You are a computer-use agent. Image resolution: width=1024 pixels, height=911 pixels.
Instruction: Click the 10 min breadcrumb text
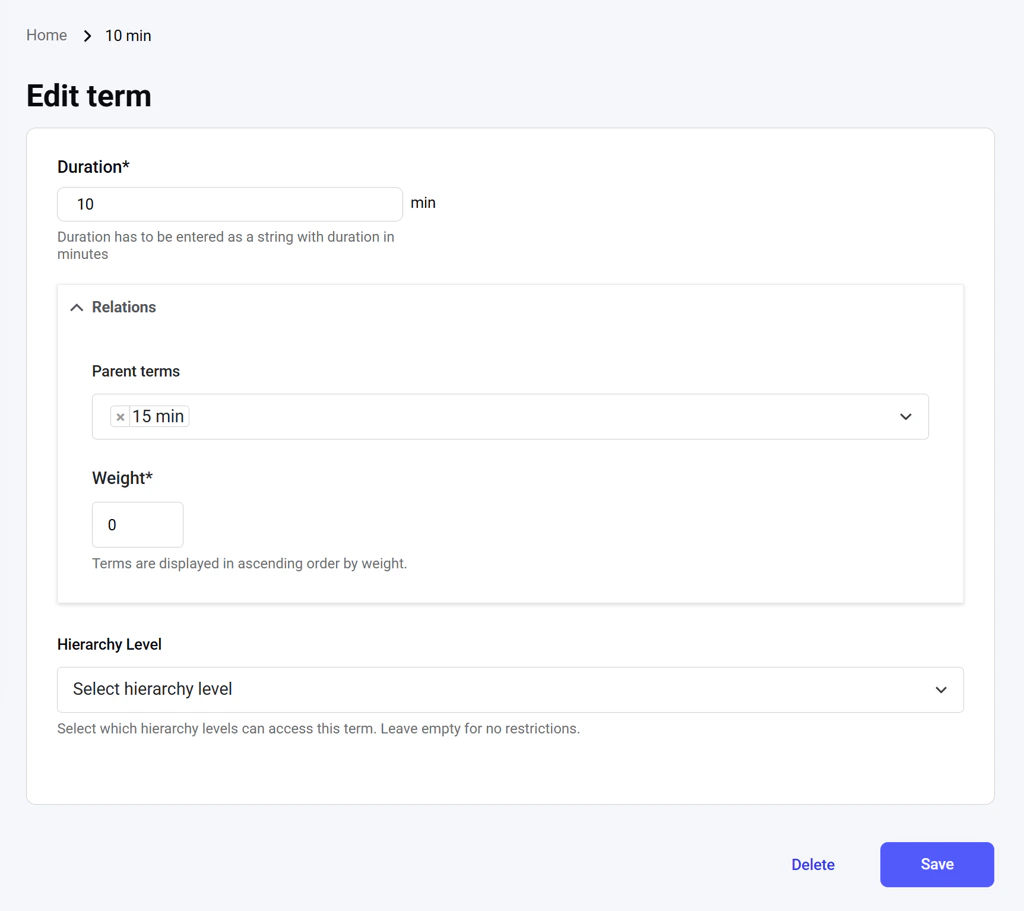[128, 36]
